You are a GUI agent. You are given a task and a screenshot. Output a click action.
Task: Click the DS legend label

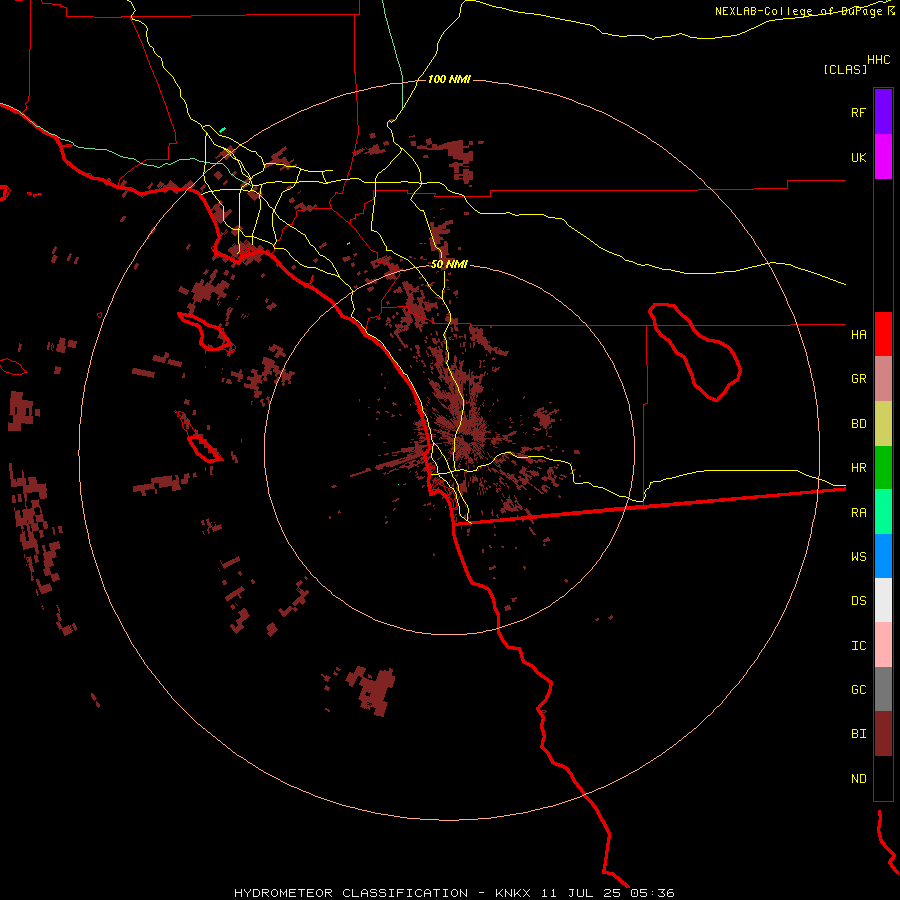[x=858, y=601]
